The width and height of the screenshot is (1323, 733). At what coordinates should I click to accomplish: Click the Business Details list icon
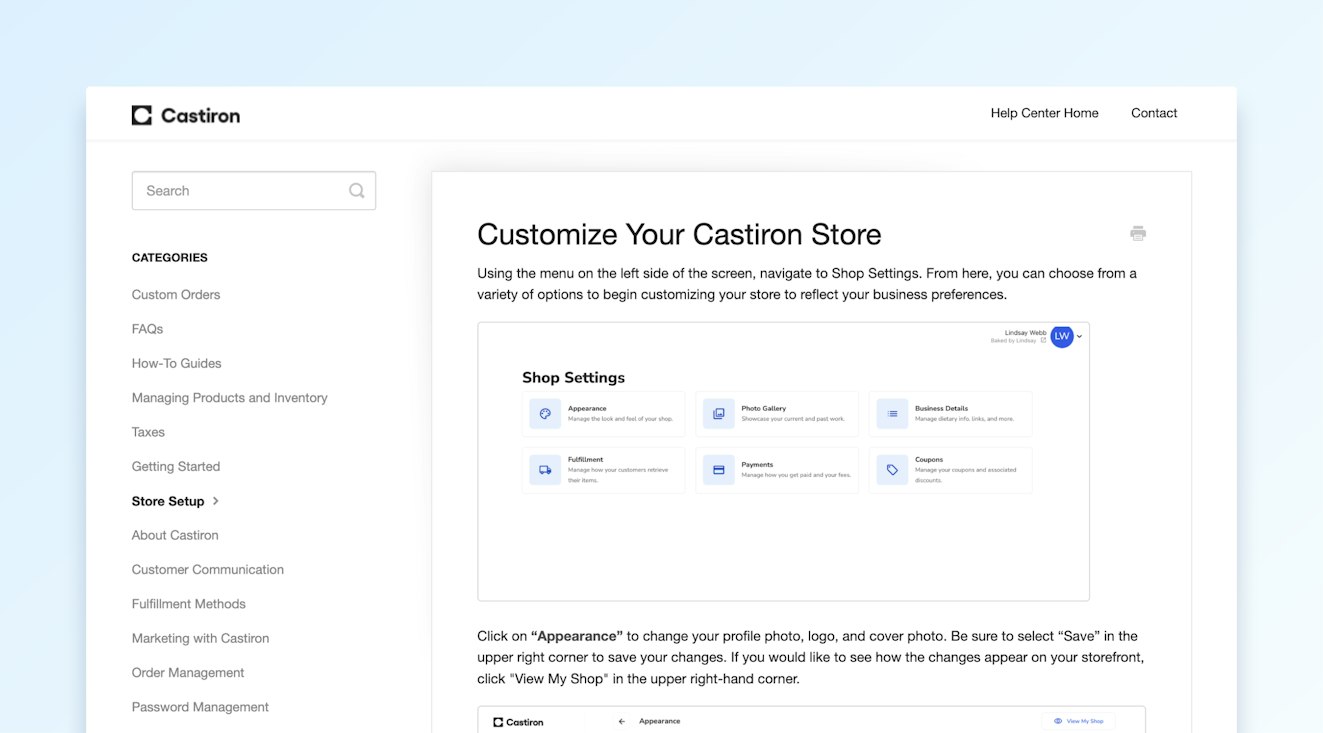pyautogui.click(x=892, y=414)
